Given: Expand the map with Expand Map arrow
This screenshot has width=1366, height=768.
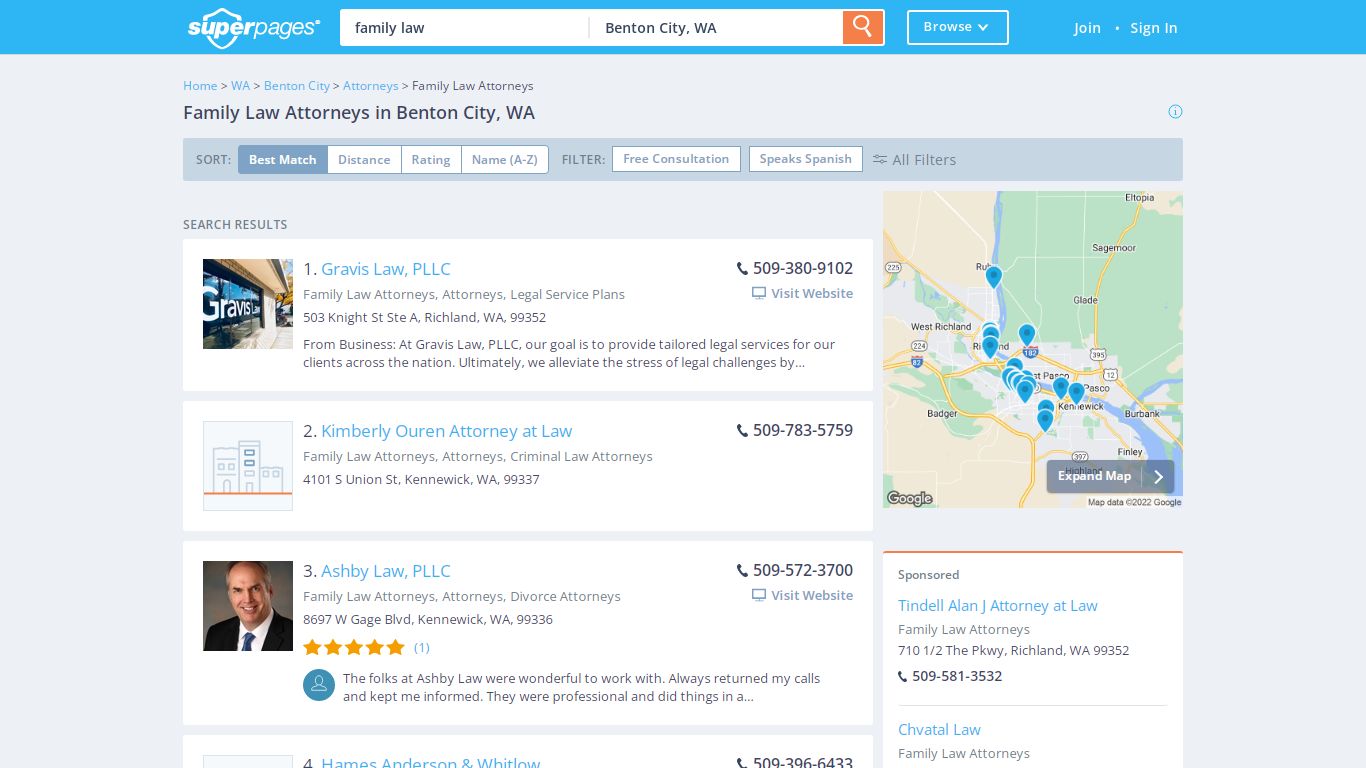Looking at the screenshot, I should tap(1110, 476).
